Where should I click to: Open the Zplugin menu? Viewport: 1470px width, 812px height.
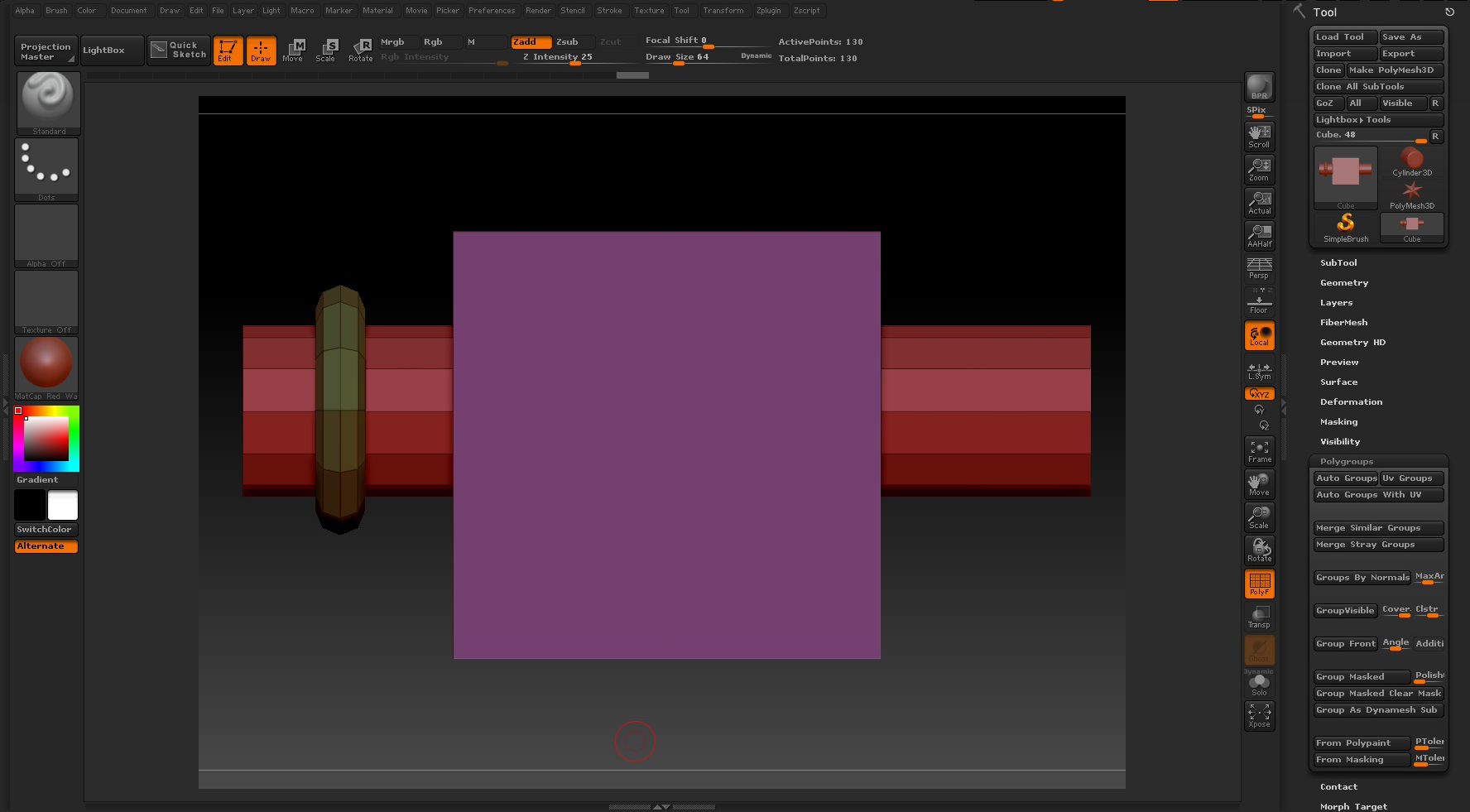coord(768,11)
